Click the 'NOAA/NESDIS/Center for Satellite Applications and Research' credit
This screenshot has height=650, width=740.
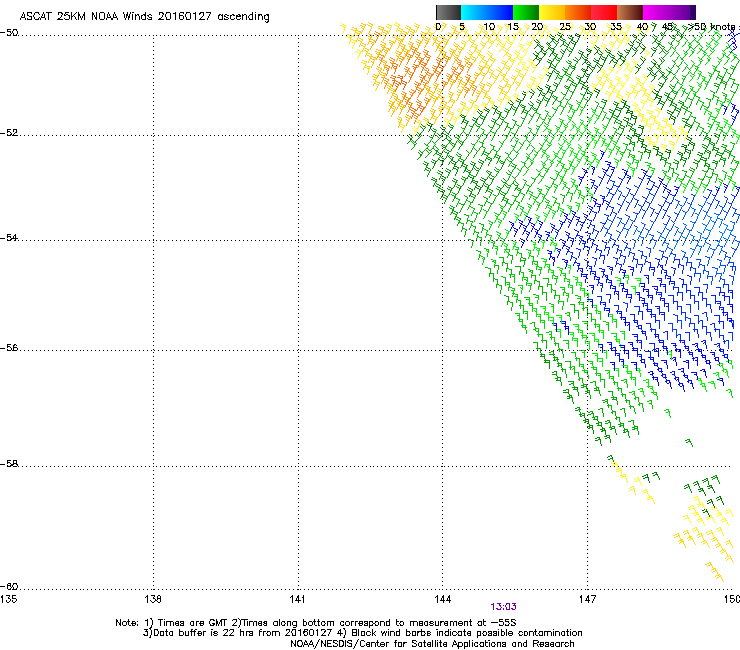coord(432,644)
